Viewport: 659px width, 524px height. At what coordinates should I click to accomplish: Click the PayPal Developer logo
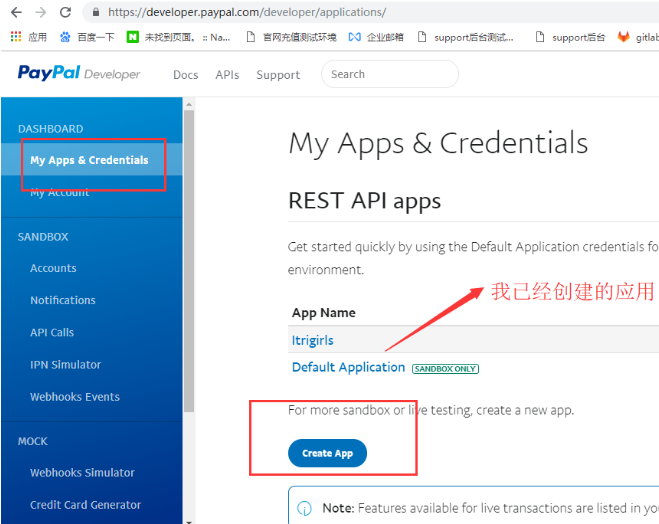pos(79,73)
